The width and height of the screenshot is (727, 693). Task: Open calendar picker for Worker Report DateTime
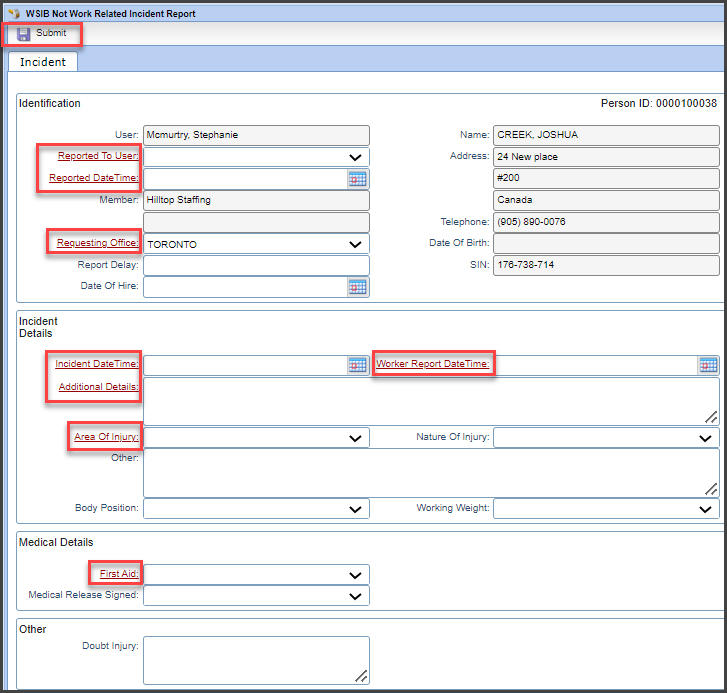(708, 365)
